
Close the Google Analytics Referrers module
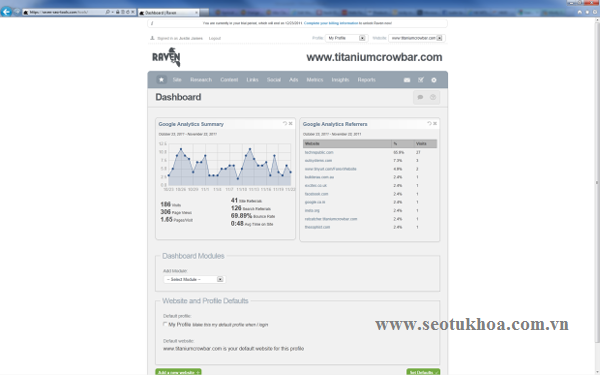[x=435, y=123]
